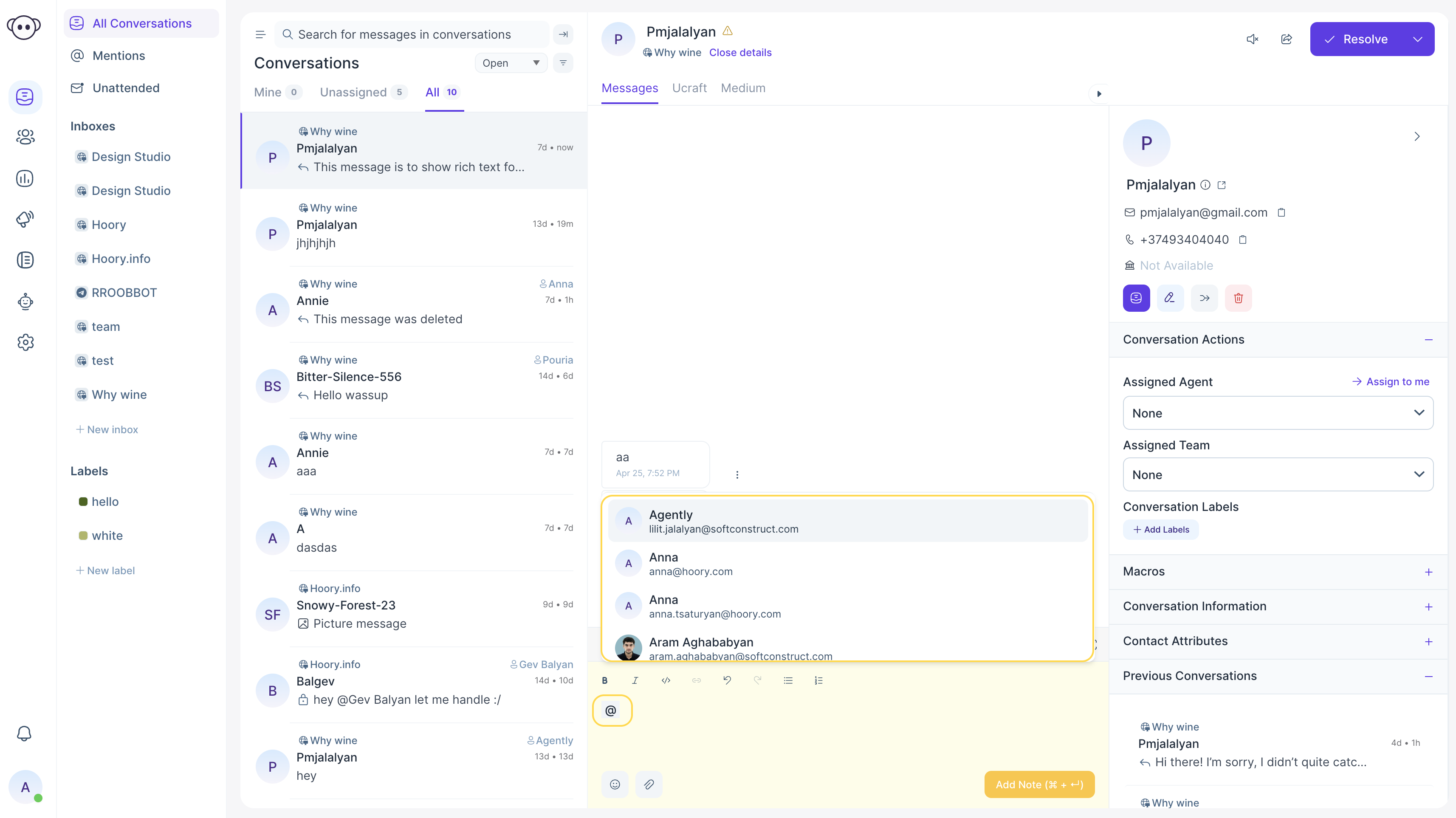Toggle the conversation filter icon
1456x818 pixels.
click(x=563, y=63)
